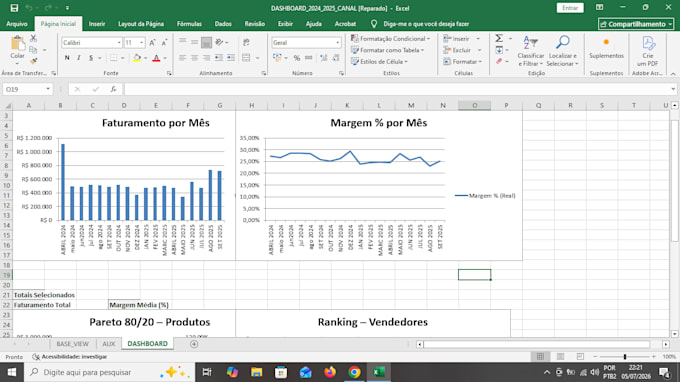Open Classificar e Filtrar
This screenshot has height=382, width=680.
tap(530, 51)
